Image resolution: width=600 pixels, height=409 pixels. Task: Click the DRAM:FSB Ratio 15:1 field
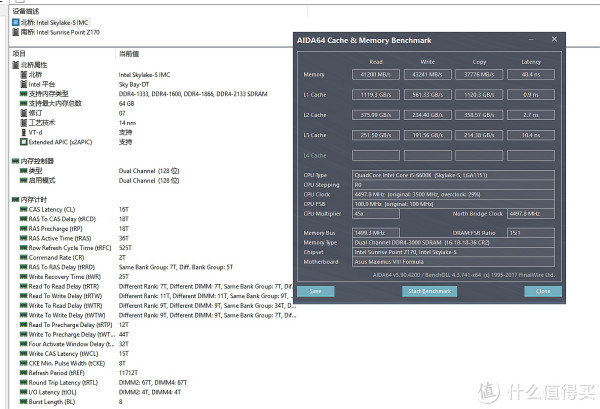(x=531, y=233)
